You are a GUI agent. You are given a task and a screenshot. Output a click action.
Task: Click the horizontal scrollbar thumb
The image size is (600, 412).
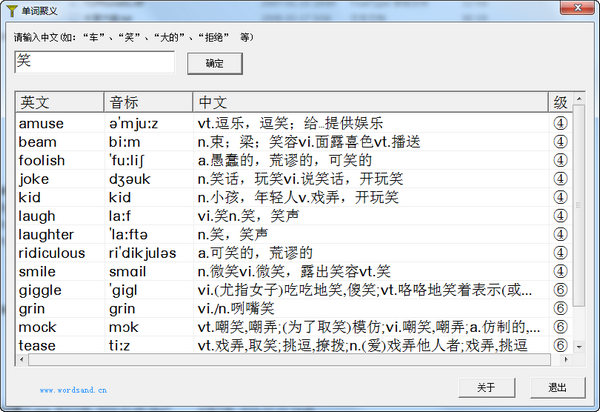click(x=289, y=360)
